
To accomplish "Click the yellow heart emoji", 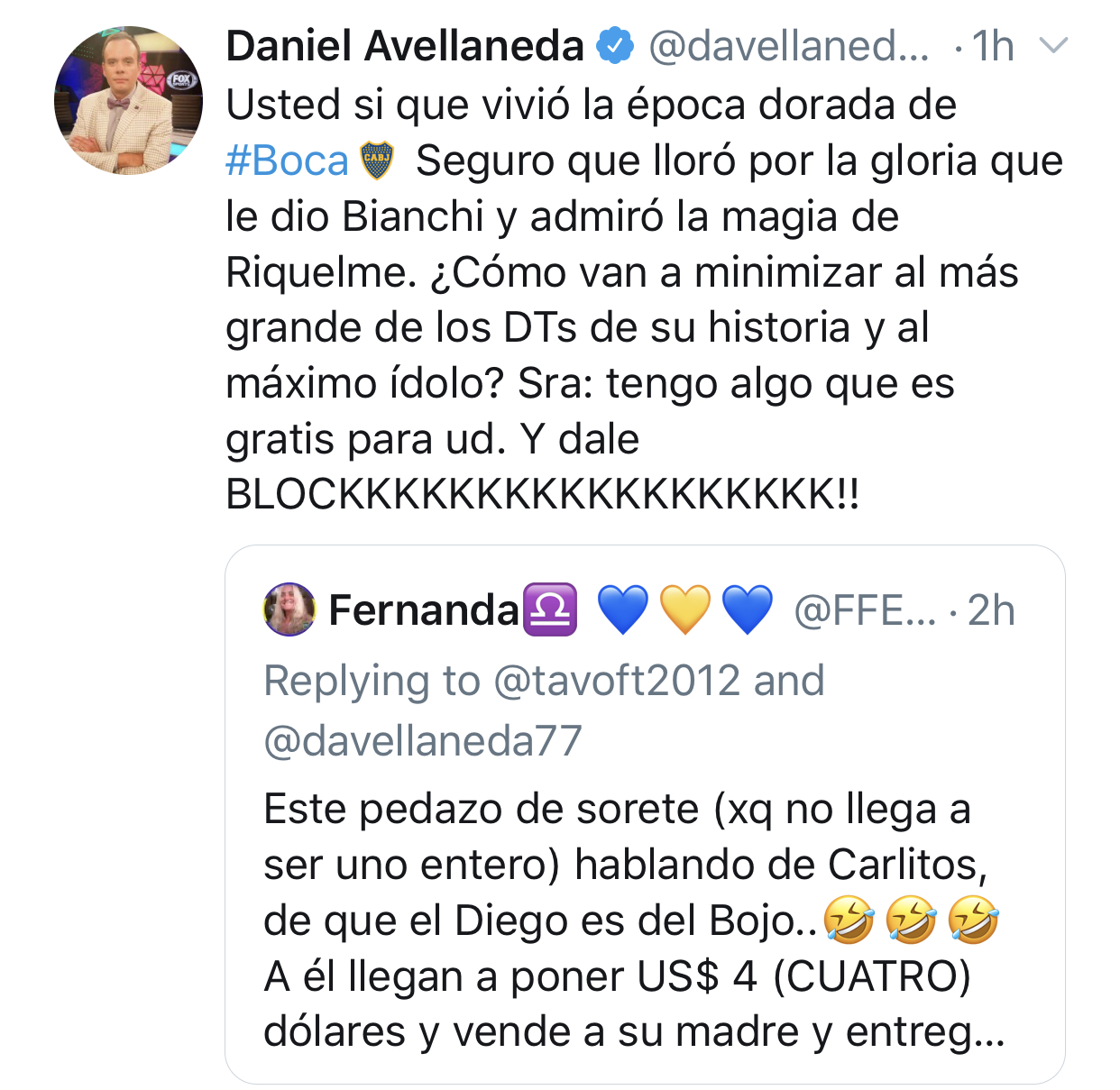I will [685, 610].
